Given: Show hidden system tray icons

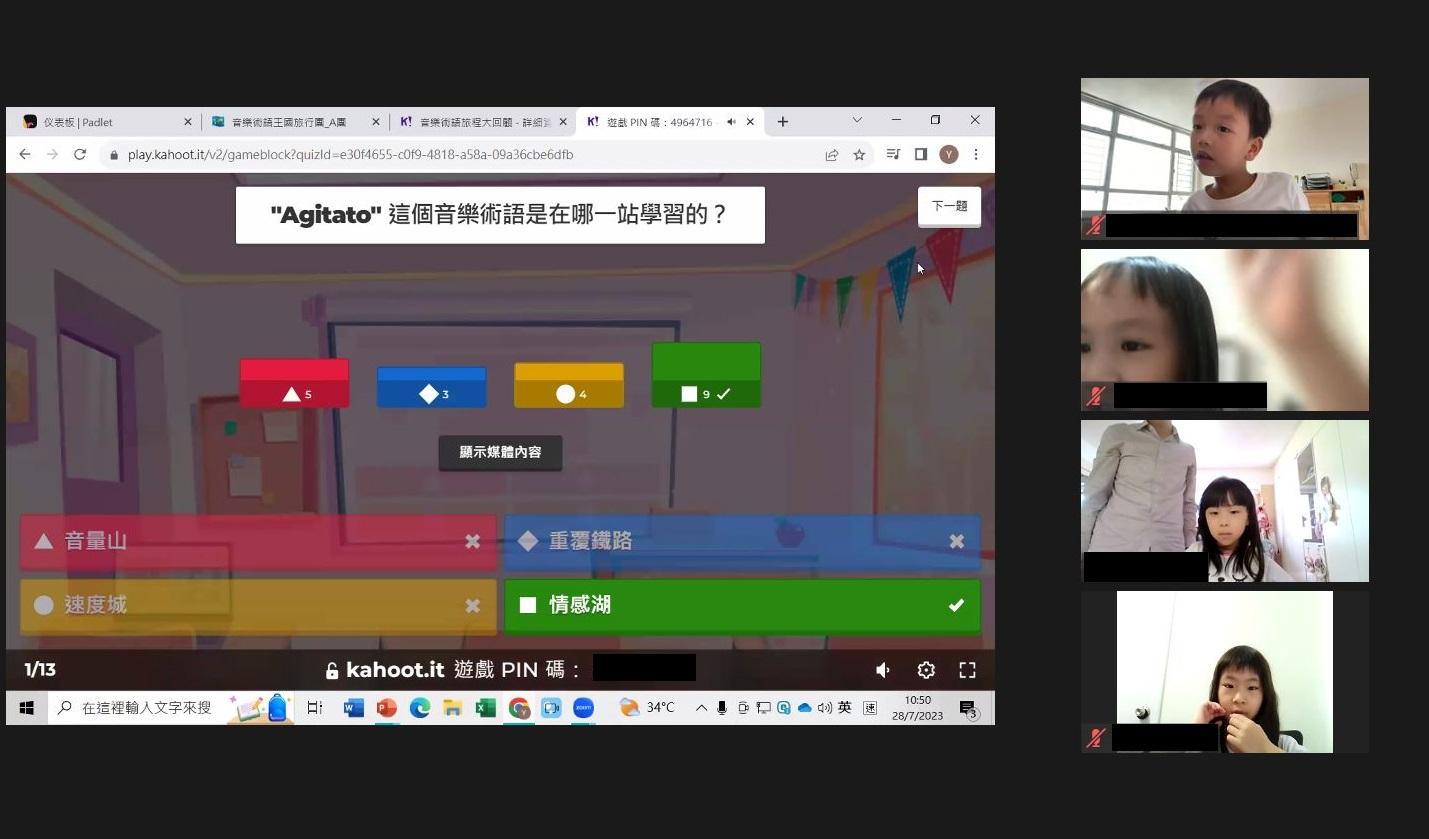Looking at the screenshot, I should click(x=701, y=708).
